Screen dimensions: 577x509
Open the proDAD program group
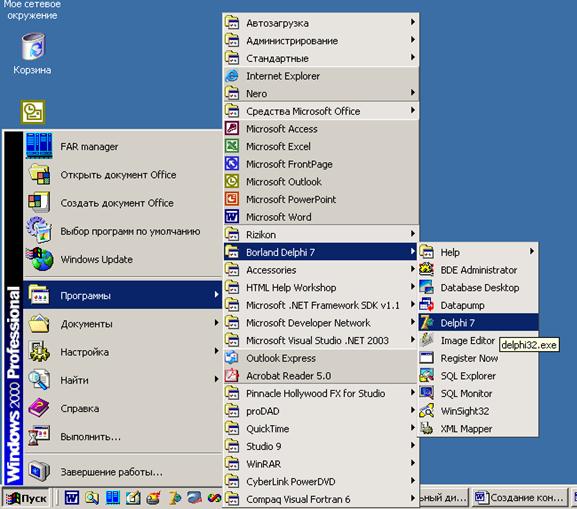pos(321,411)
